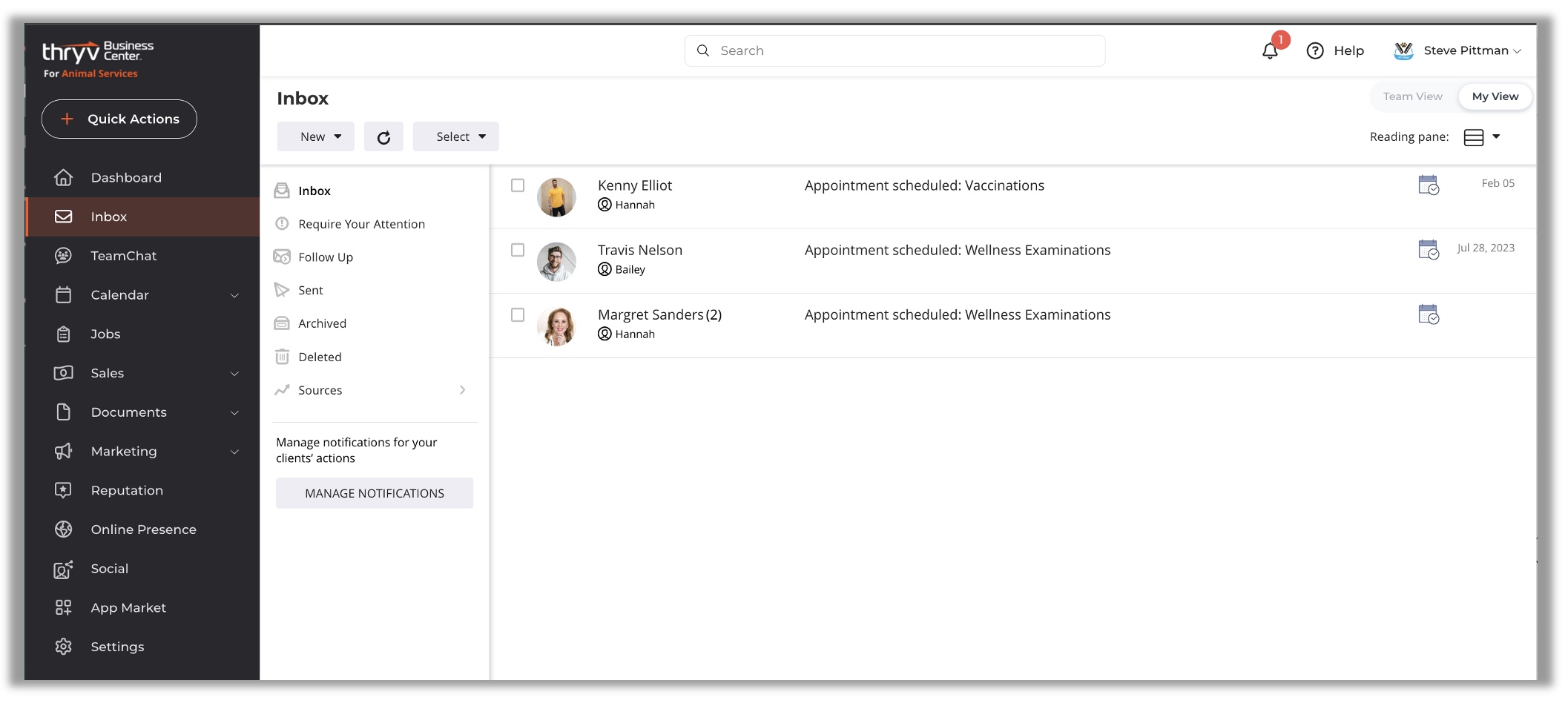Click the Marketing megaphone icon
This screenshot has height=703, width=1568.
(x=64, y=451)
